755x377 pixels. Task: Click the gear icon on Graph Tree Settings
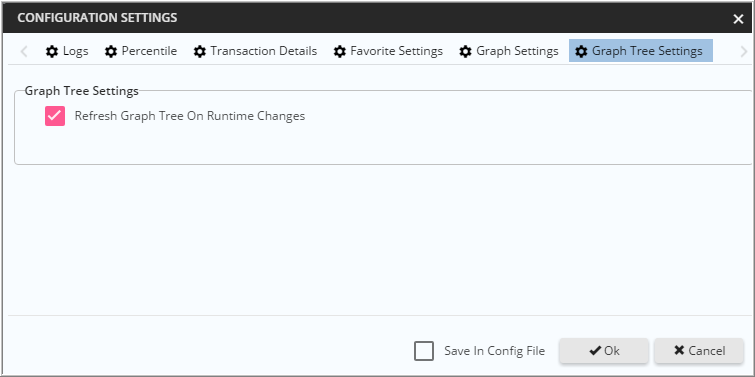pos(581,52)
